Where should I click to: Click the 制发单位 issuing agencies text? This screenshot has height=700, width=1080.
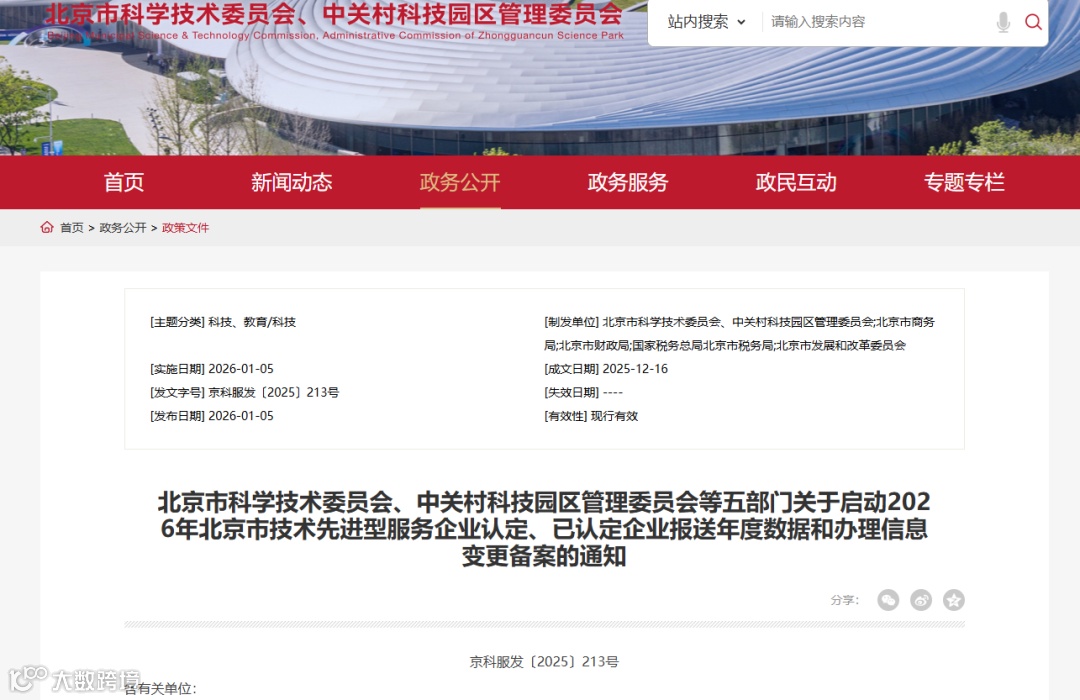(740, 333)
